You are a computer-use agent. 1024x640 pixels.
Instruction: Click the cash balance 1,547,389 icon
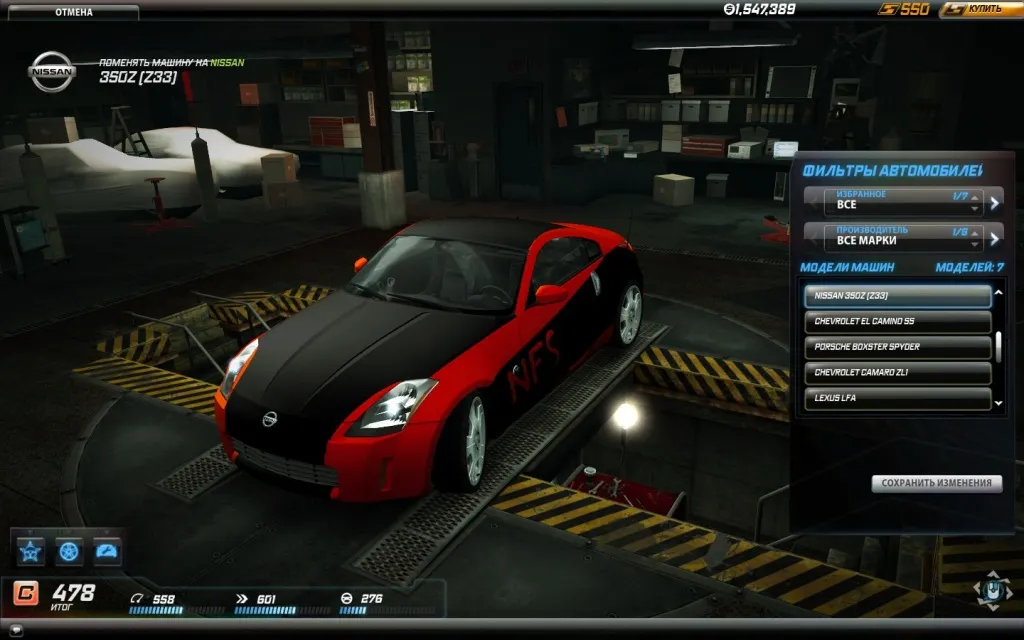[729, 9]
